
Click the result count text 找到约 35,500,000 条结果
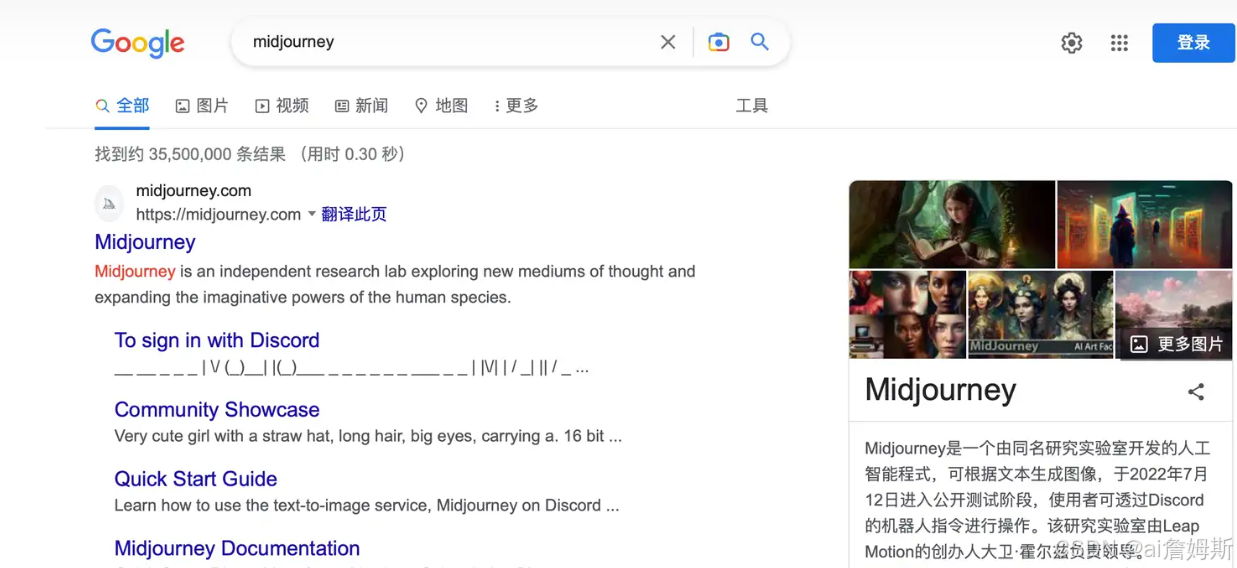(x=190, y=154)
